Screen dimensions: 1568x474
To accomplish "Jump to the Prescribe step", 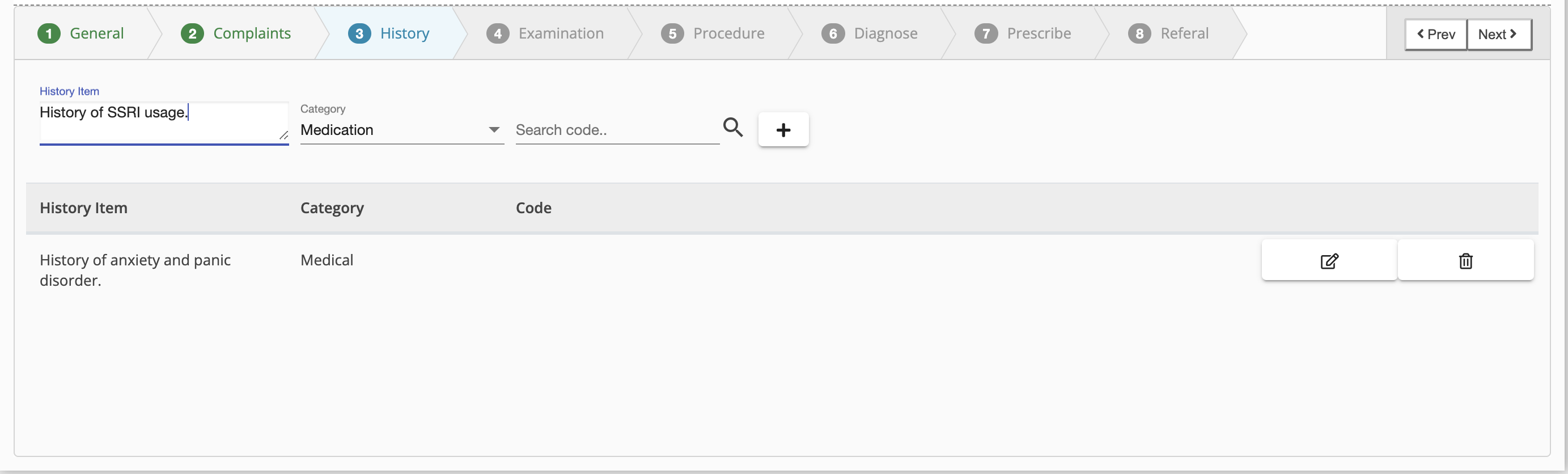I will tap(1023, 33).
